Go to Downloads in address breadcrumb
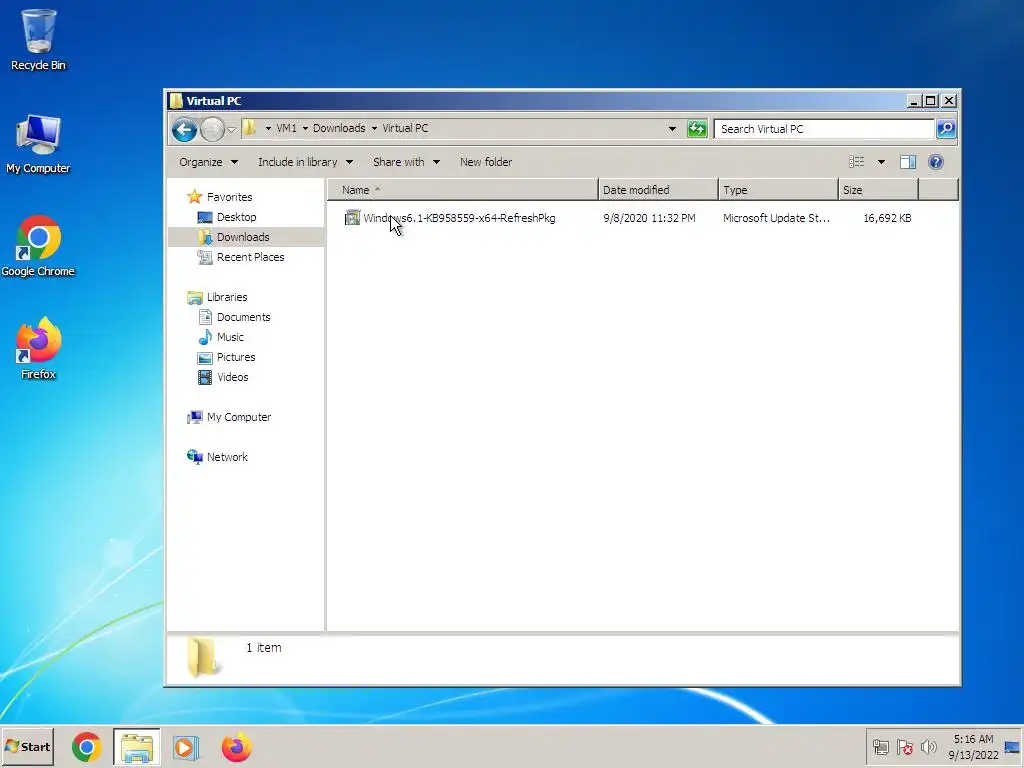 coord(339,129)
